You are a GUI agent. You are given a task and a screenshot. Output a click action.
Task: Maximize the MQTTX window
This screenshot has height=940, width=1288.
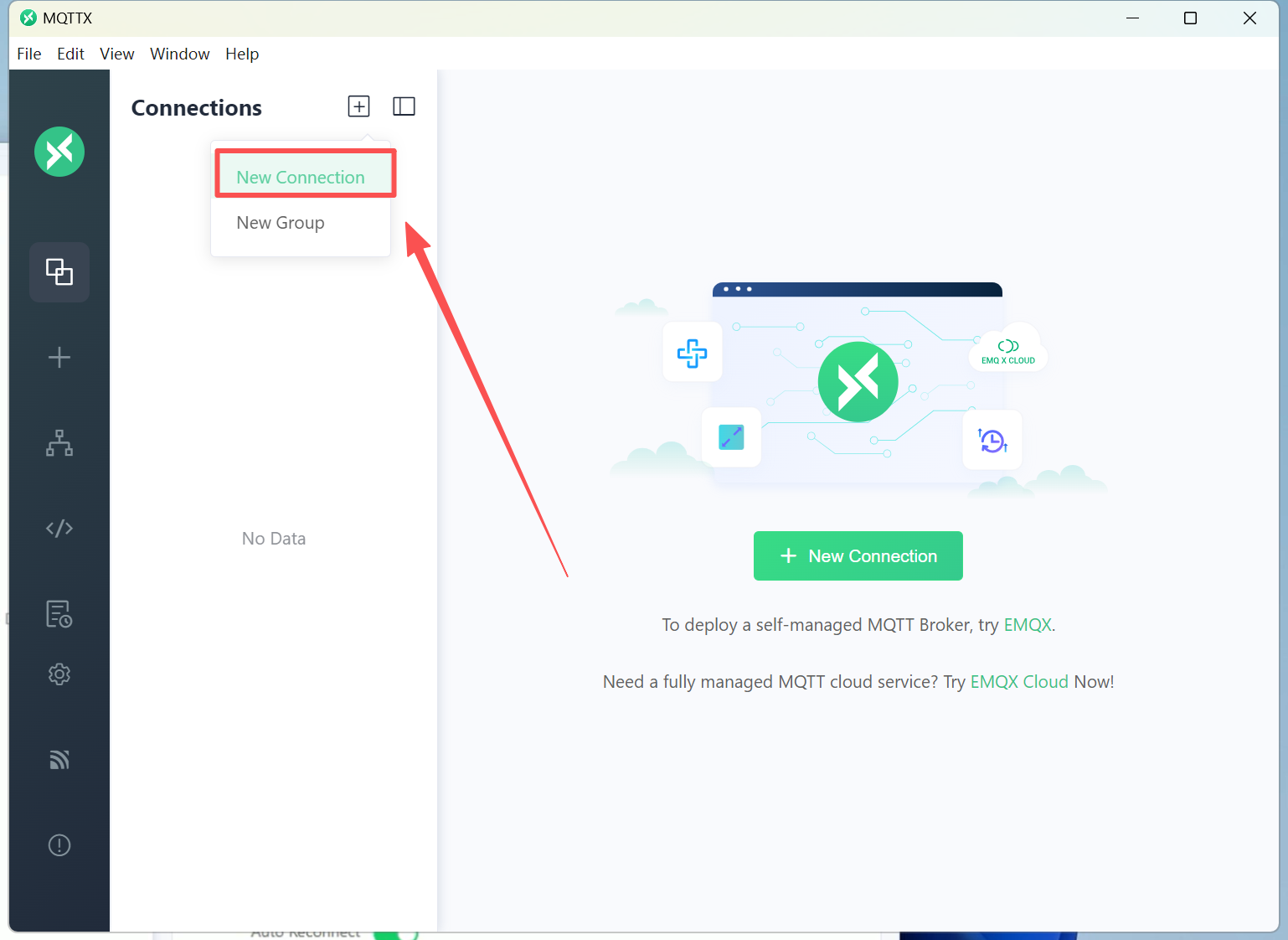tap(1190, 18)
